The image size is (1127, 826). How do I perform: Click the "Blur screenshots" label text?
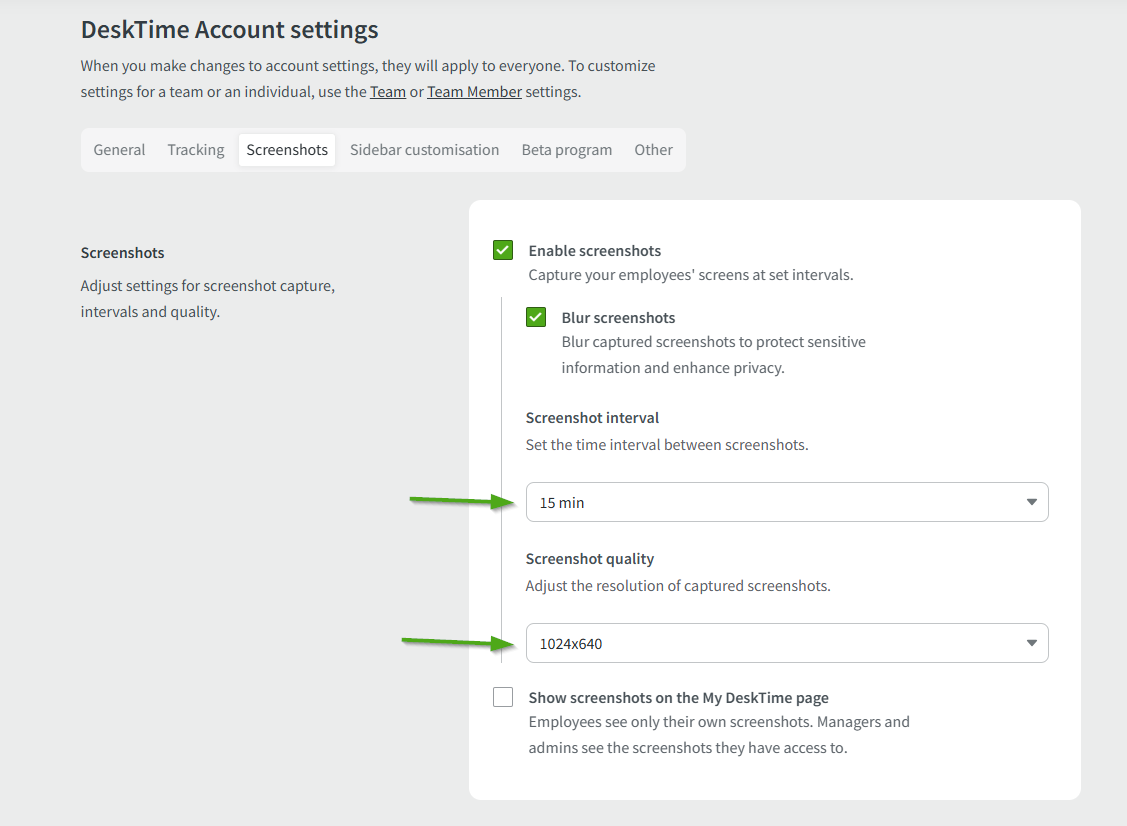tap(618, 318)
